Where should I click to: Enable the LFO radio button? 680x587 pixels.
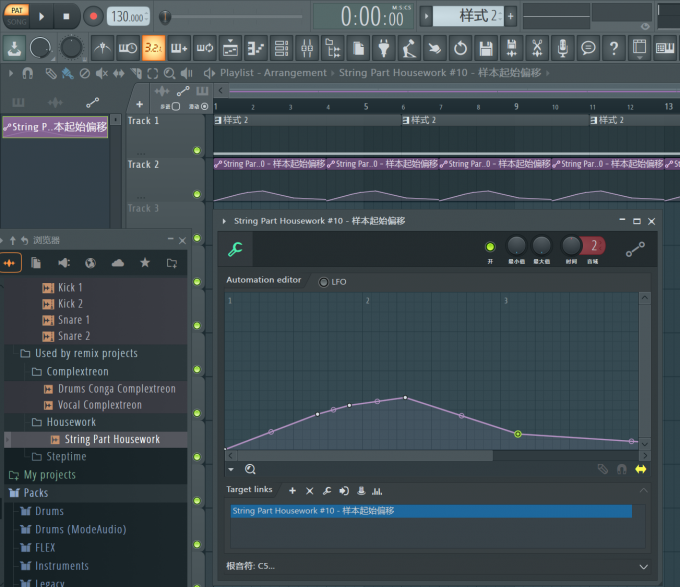click(x=324, y=282)
